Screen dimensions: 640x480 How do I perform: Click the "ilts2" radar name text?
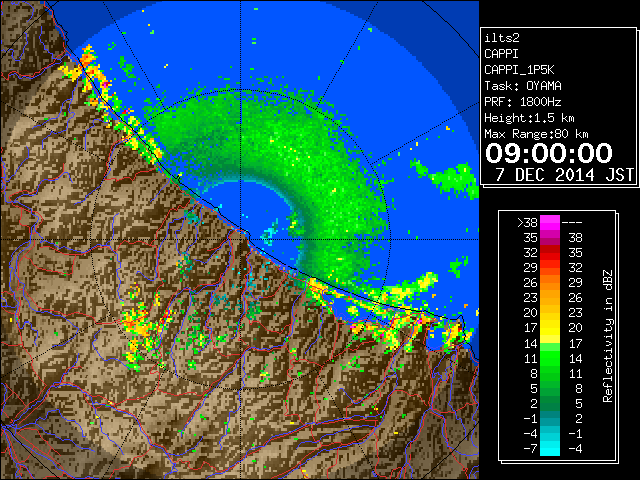[502, 38]
